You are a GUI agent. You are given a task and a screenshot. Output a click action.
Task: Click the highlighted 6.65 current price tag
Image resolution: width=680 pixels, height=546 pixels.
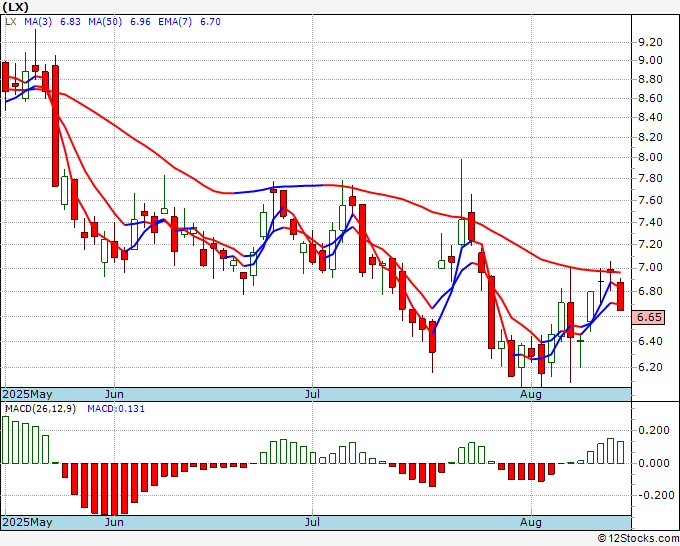[649, 317]
